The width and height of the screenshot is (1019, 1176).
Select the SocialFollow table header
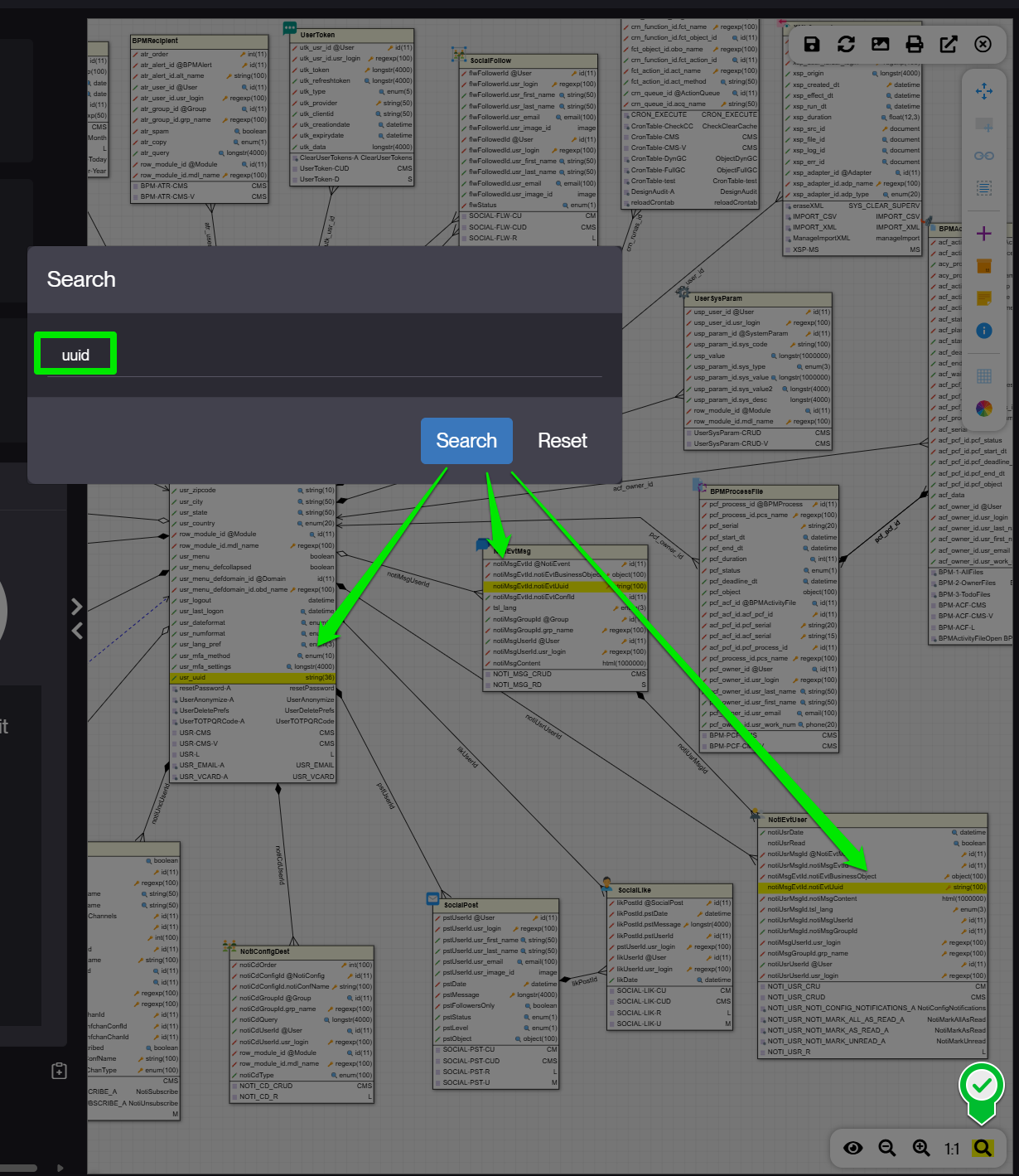point(529,60)
